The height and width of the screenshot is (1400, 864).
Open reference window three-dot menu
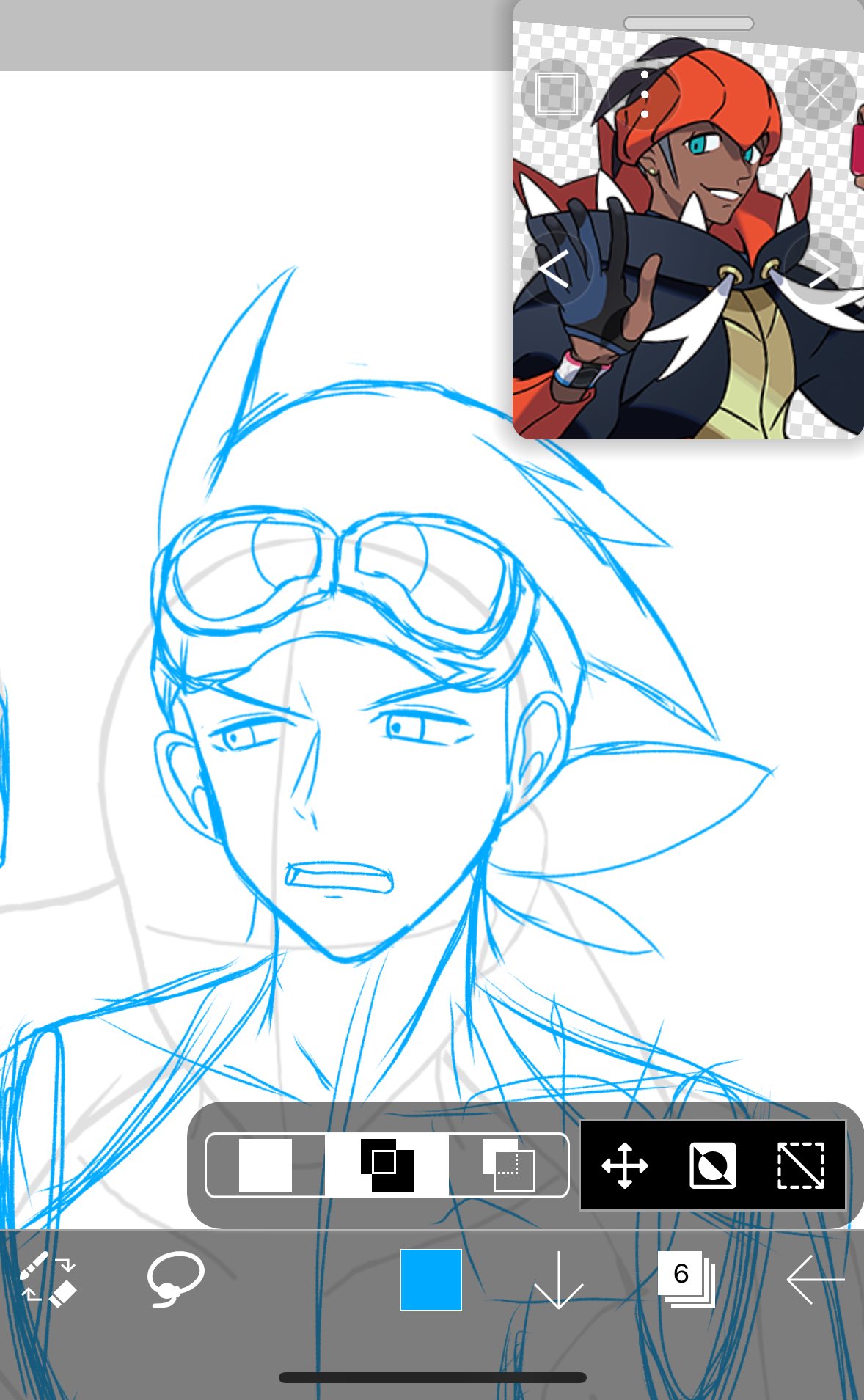[x=644, y=94]
